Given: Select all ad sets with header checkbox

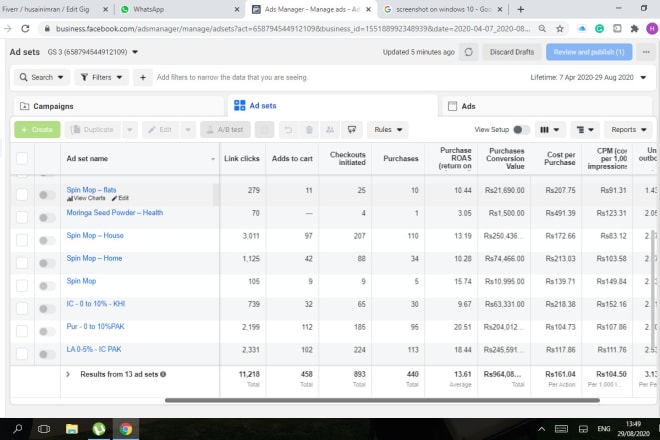Looking at the screenshot, I should [22, 159].
